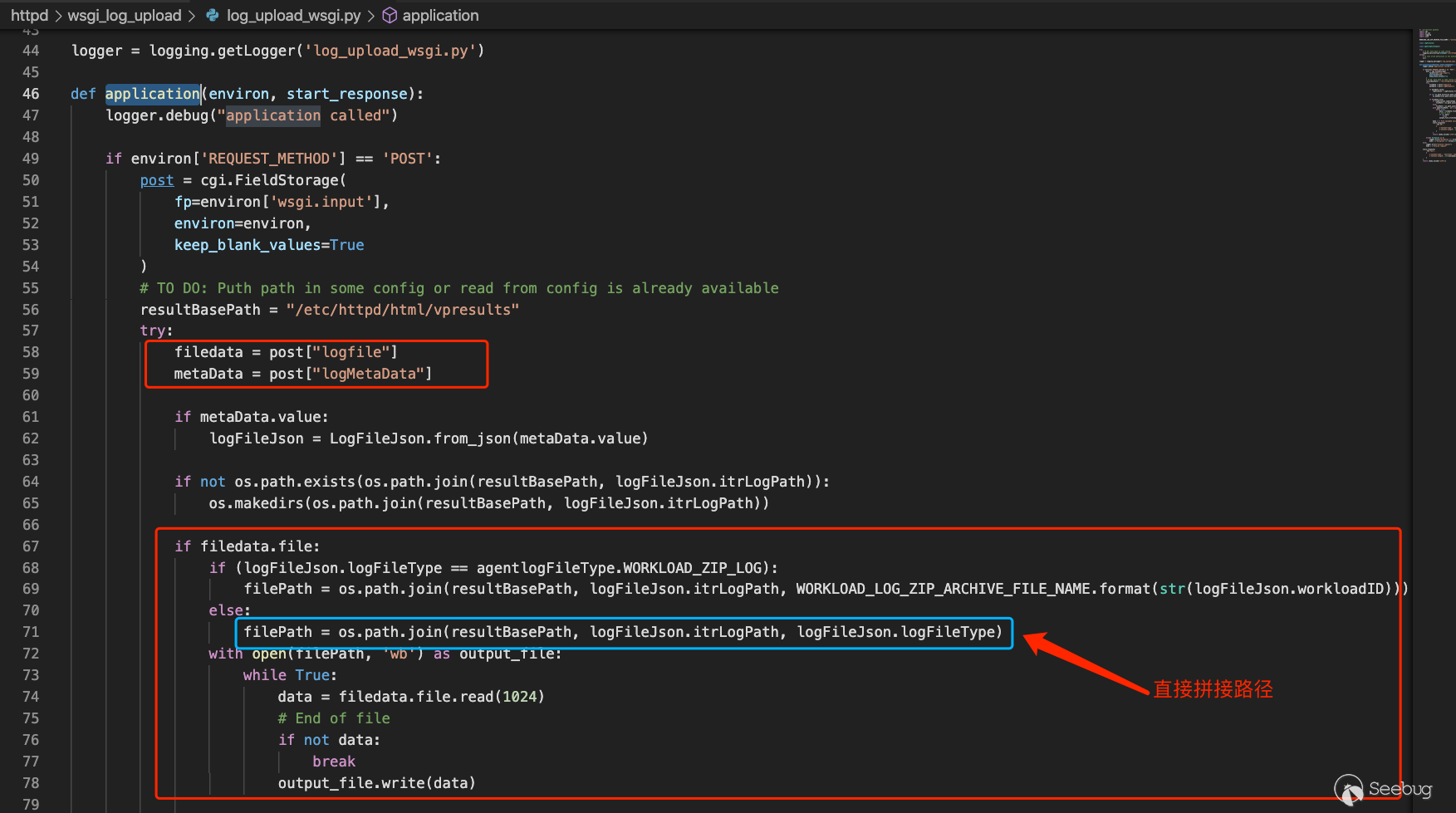The width and height of the screenshot is (1456, 813).
Task: Click chevron between httpd and wsgi_log_upload
Action: (x=58, y=16)
